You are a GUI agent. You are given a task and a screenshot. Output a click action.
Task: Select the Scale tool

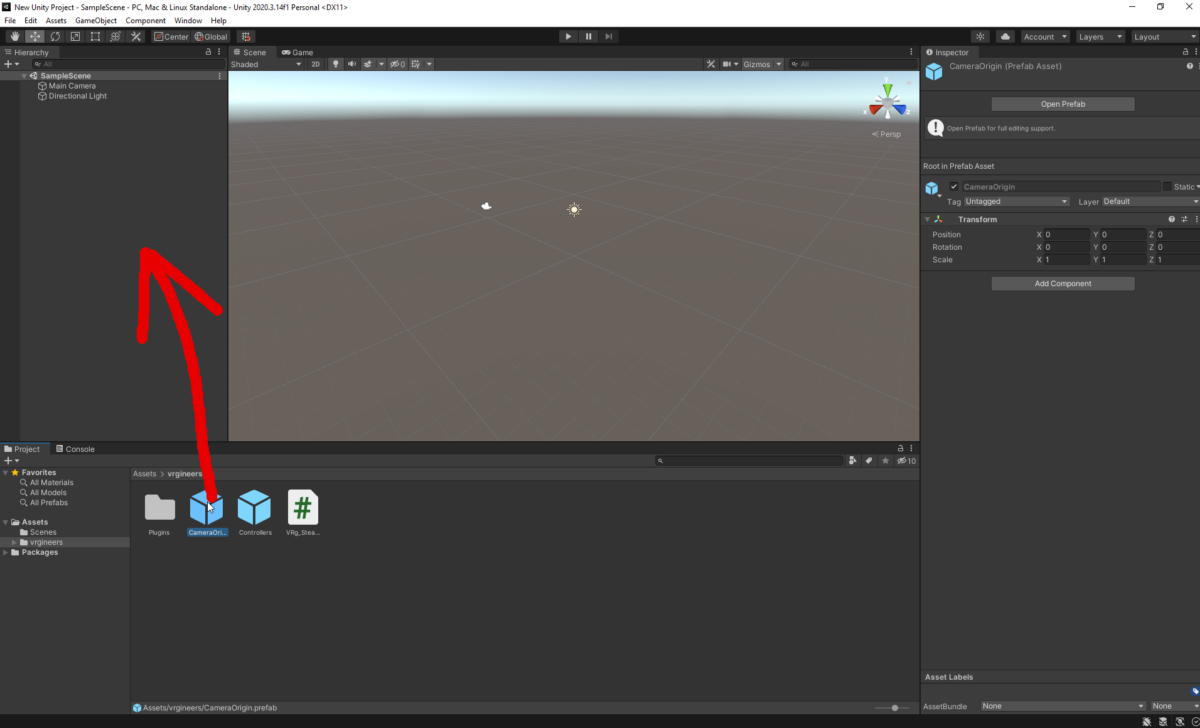click(x=73, y=36)
